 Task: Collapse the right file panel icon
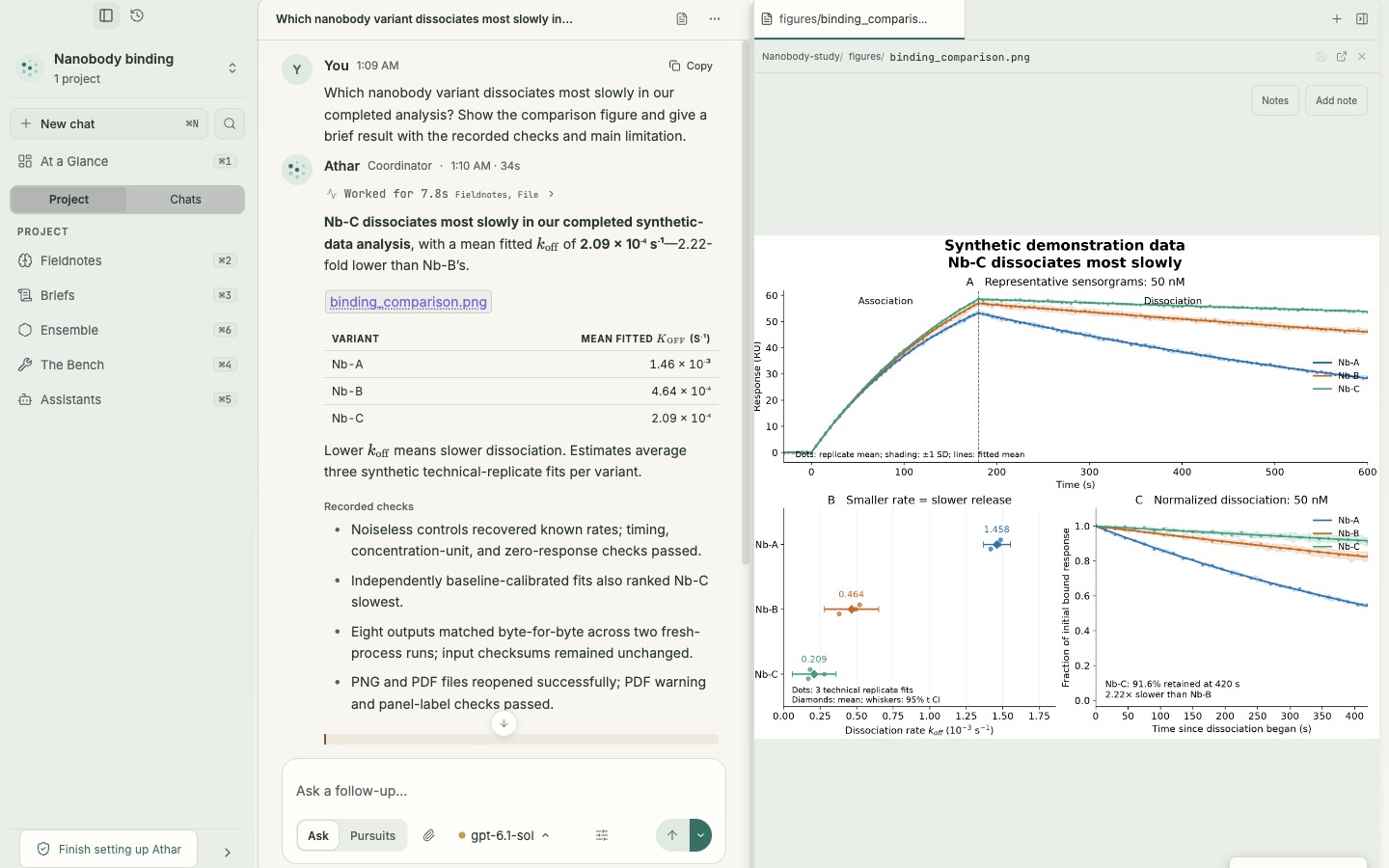(x=1362, y=19)
